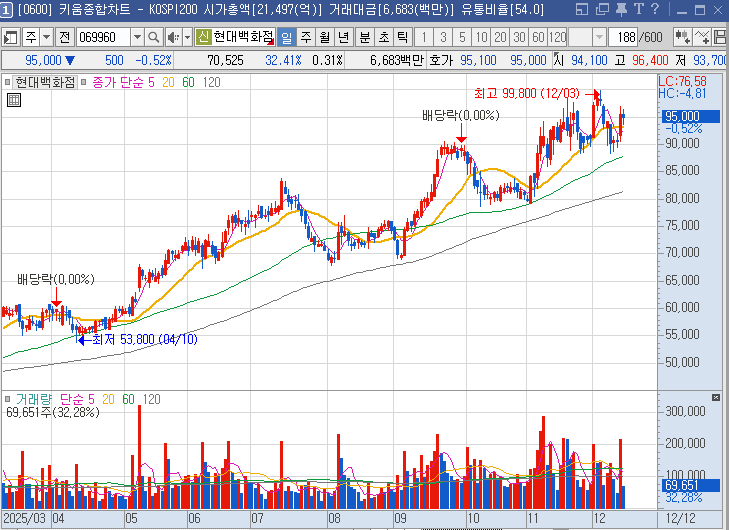Click the stock search magnifier icon
The image size is (729, 530).
[x=153, y=37]
